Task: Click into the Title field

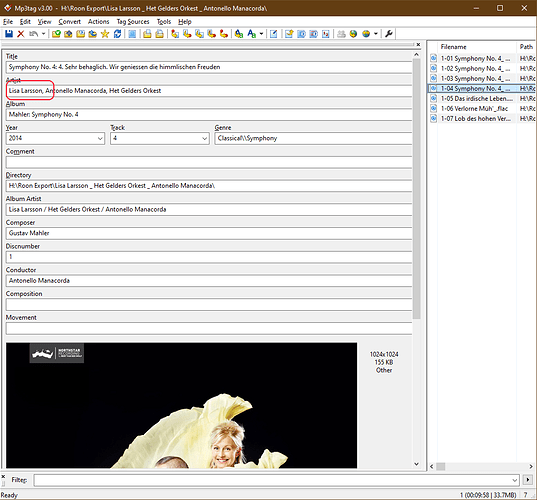Action: [x=209, y=67]
